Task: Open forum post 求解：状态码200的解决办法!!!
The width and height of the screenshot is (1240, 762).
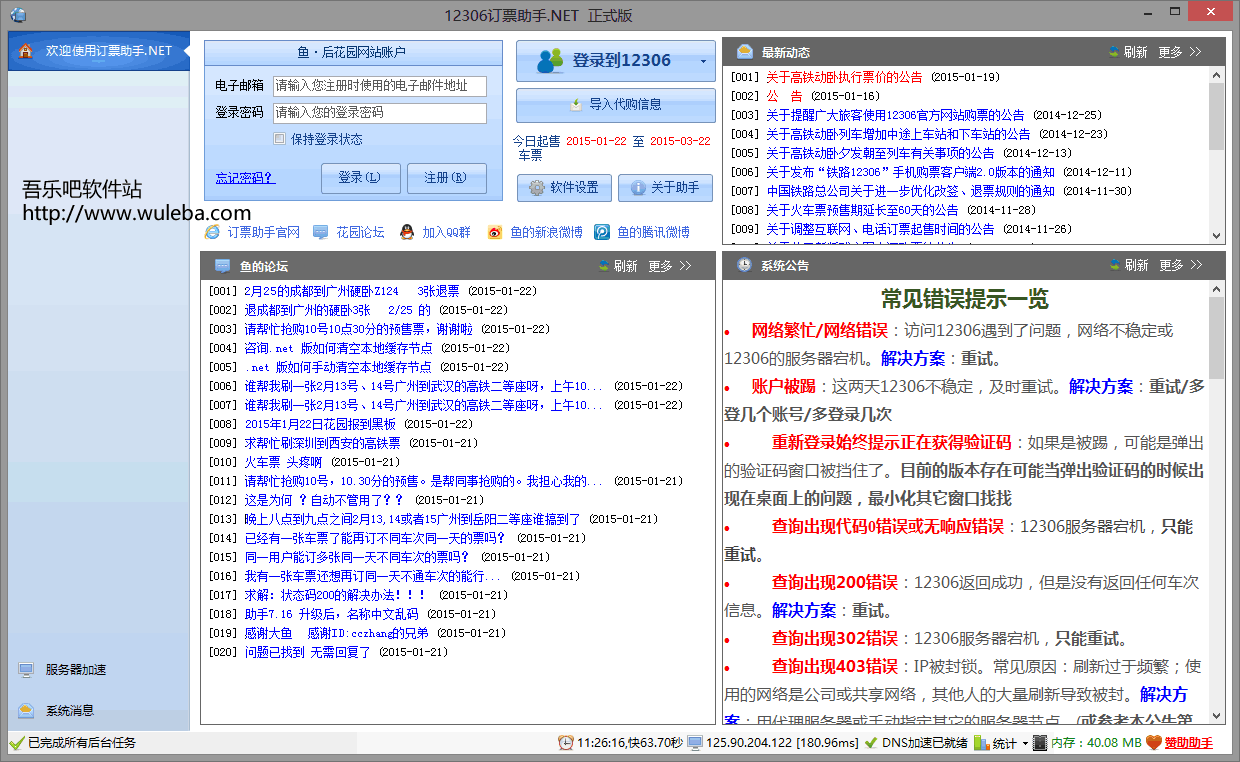Action: coord(335,595)
